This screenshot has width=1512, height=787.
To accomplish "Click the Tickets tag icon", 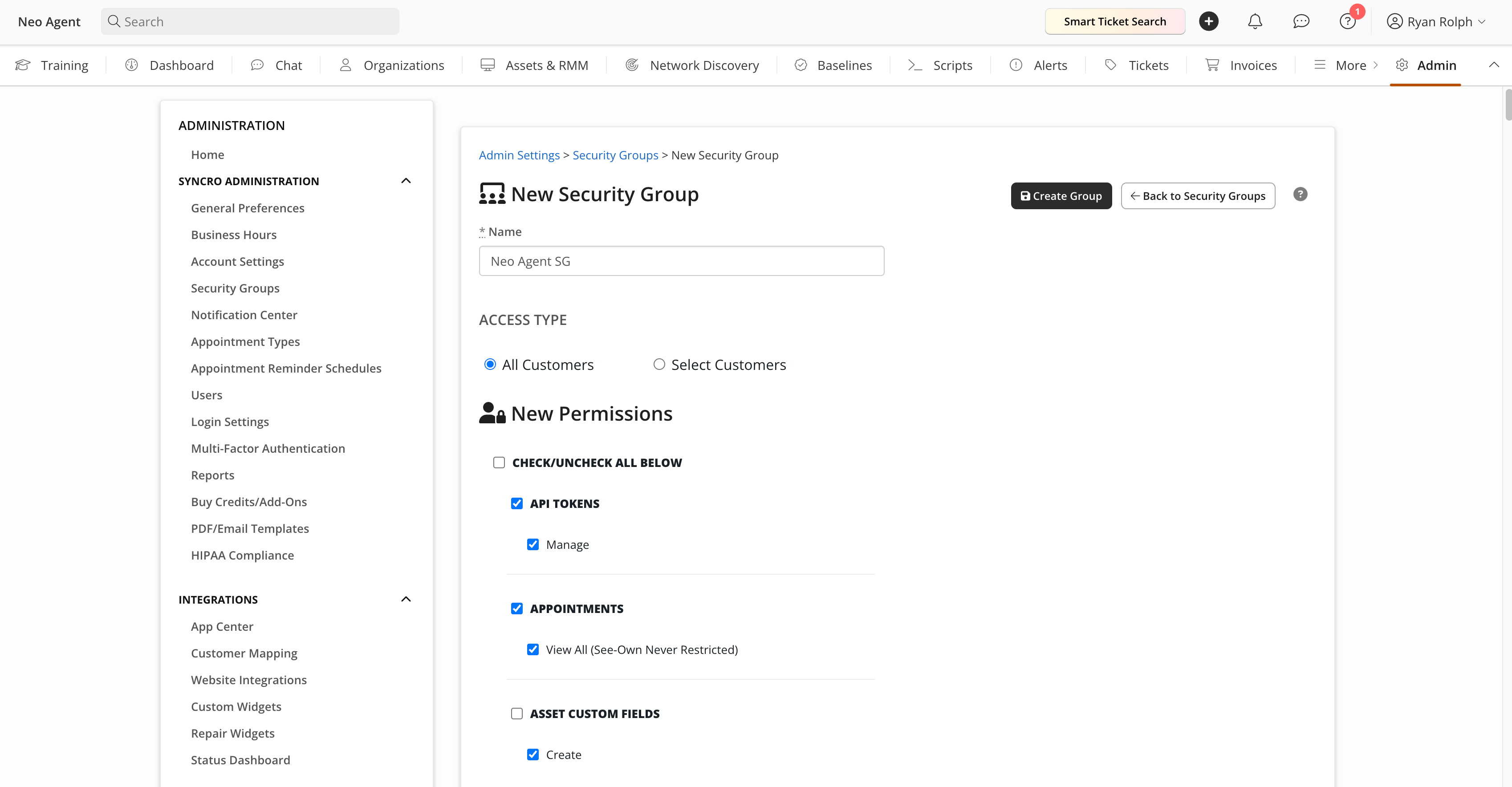I will click(x=1110, y=65).
